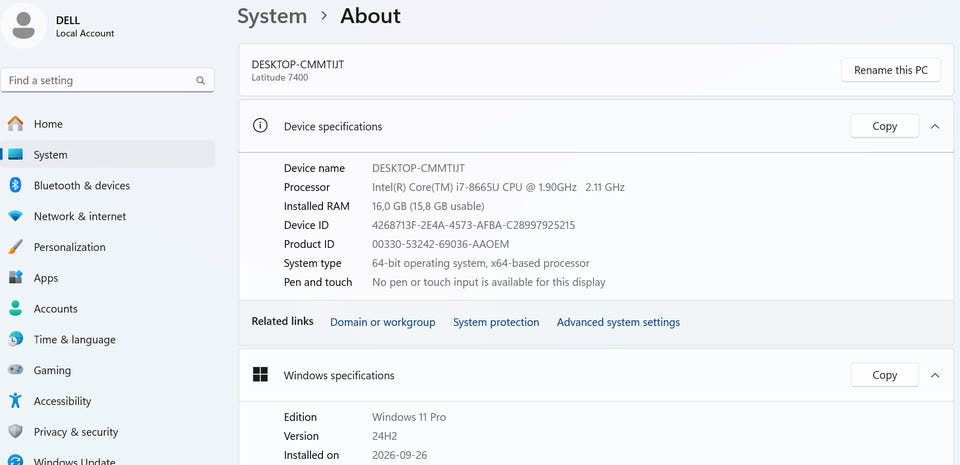Viewport: 960px width, 465px height.
Task: Open Time & language settings
Action: click(108, 340)
